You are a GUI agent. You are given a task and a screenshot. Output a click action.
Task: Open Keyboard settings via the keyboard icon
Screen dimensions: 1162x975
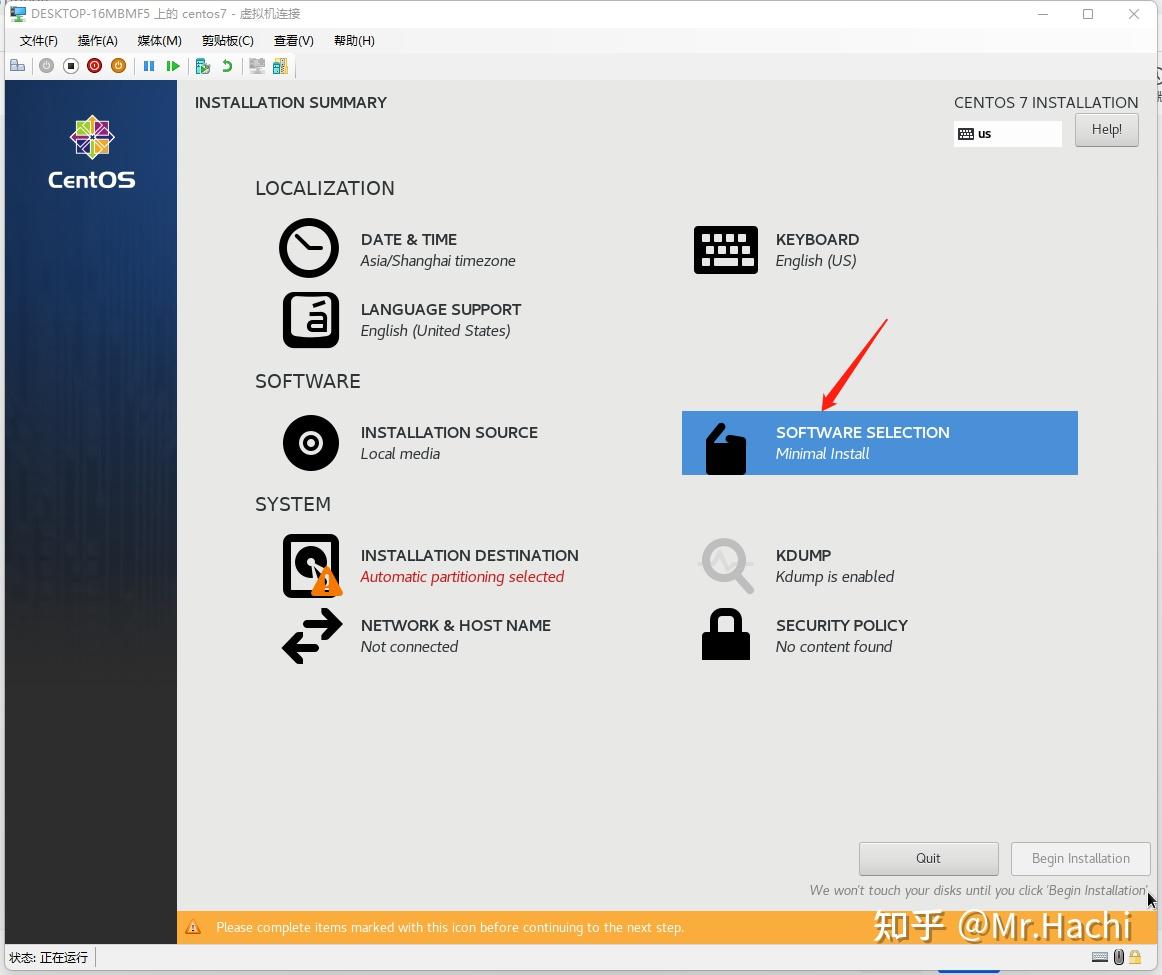click(726, 250)
